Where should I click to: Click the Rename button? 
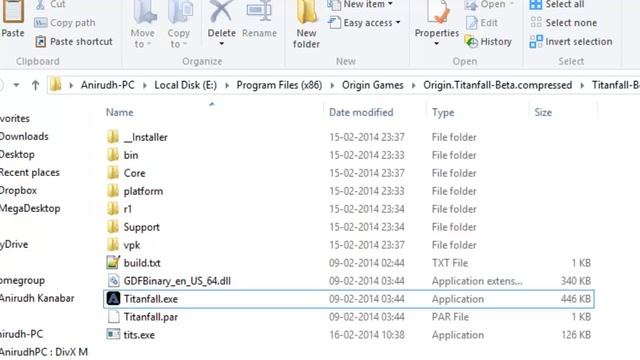[259, 20]
